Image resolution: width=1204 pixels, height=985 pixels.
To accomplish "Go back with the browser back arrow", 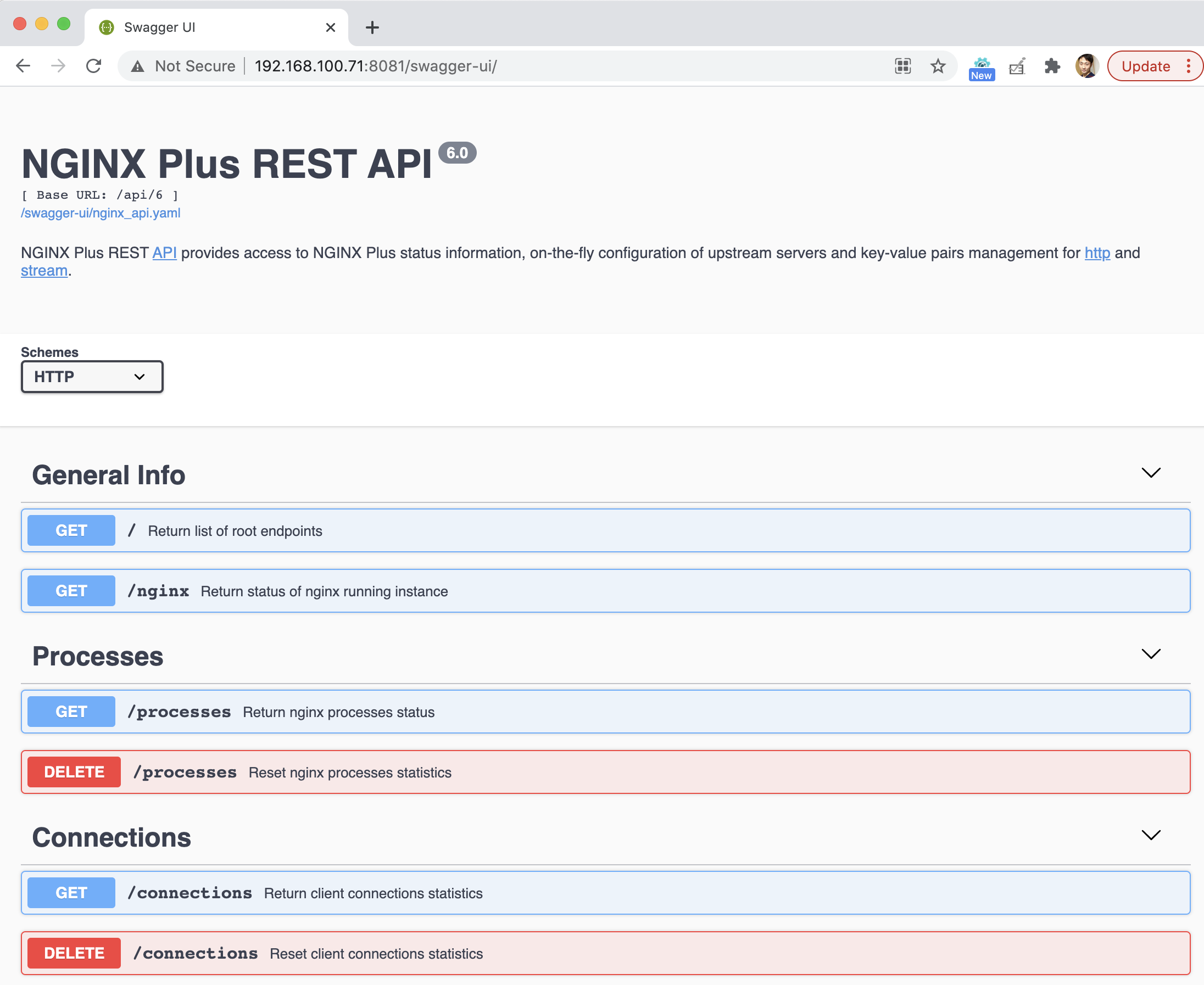I will (23, 66).
